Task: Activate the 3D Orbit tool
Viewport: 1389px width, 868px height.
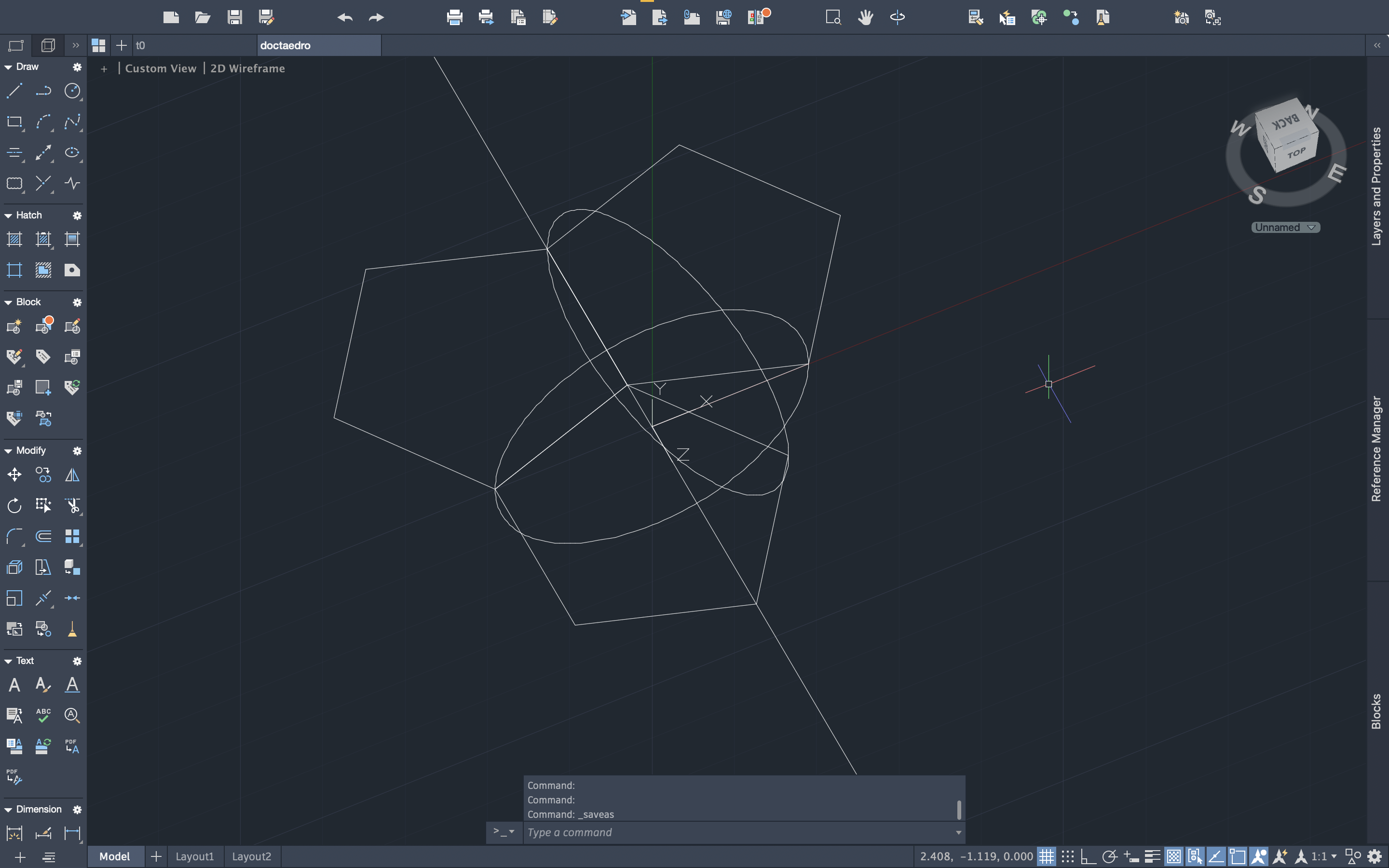Action: [897, 17]
